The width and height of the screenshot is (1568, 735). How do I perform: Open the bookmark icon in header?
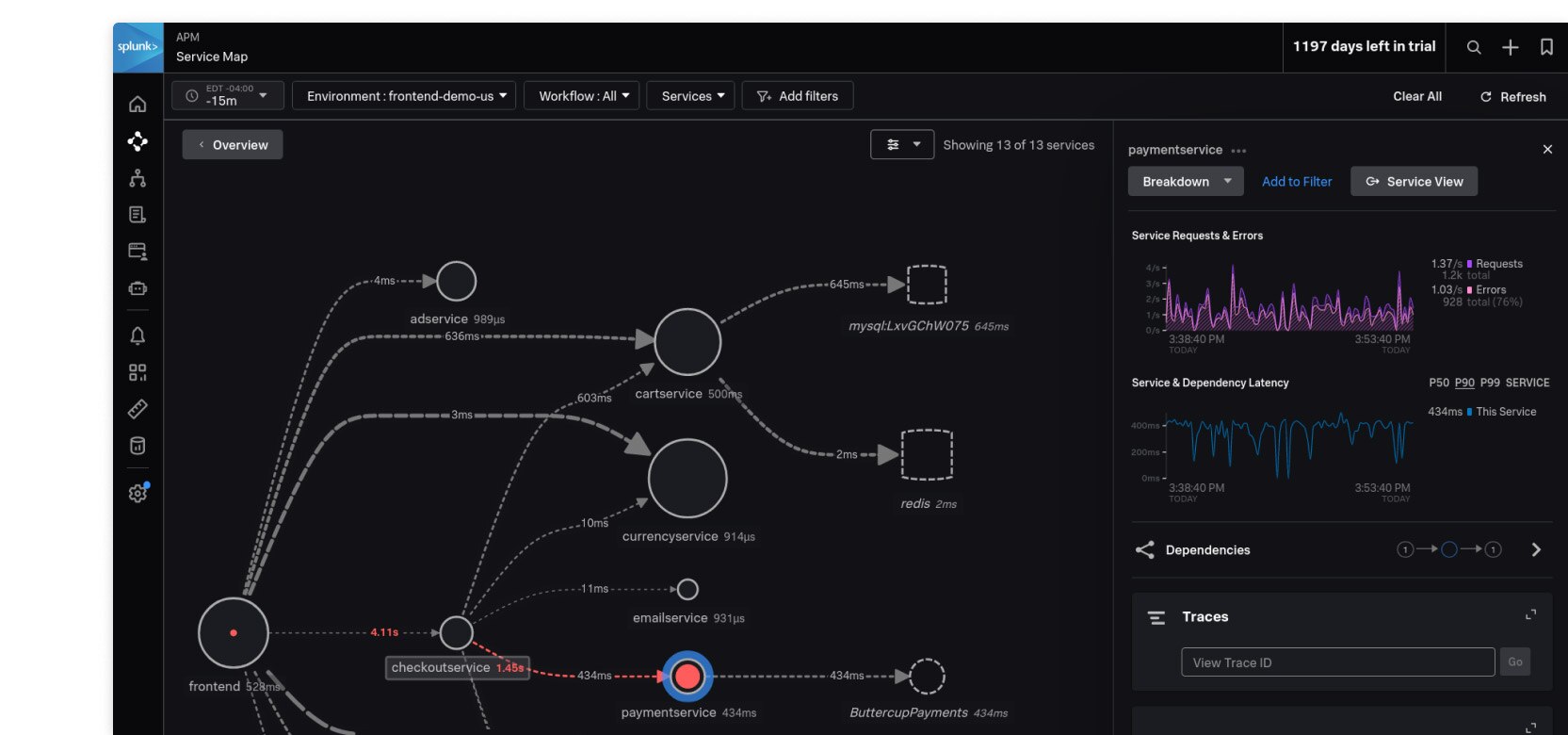(1546, 47)
